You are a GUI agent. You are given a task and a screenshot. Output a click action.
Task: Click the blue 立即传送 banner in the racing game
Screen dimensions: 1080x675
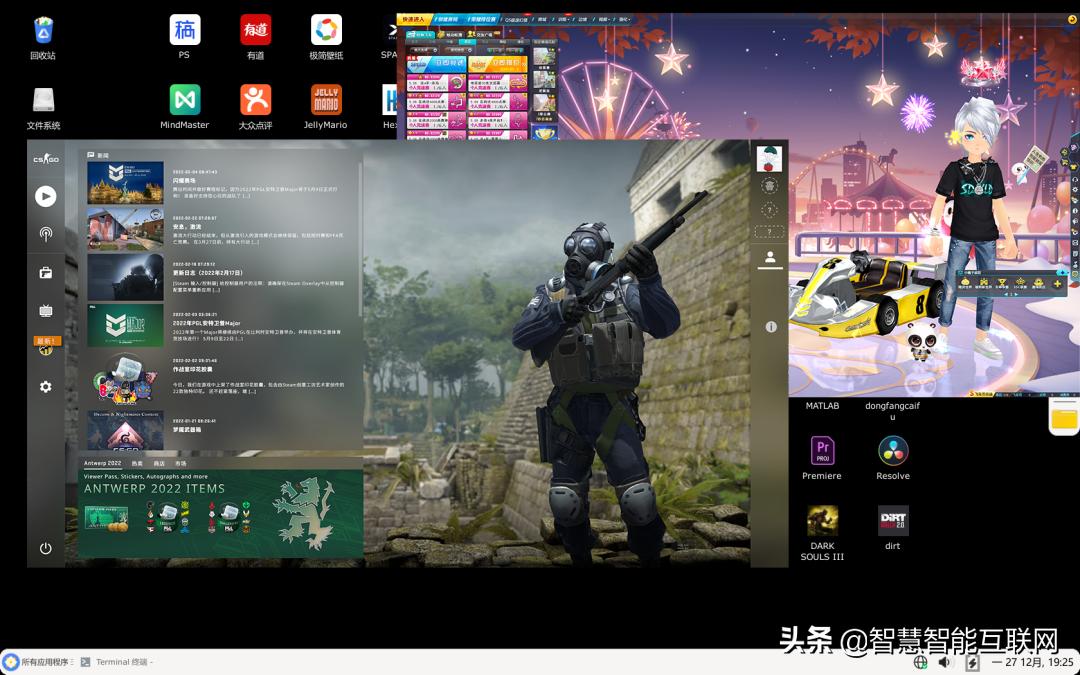(436, 64)
